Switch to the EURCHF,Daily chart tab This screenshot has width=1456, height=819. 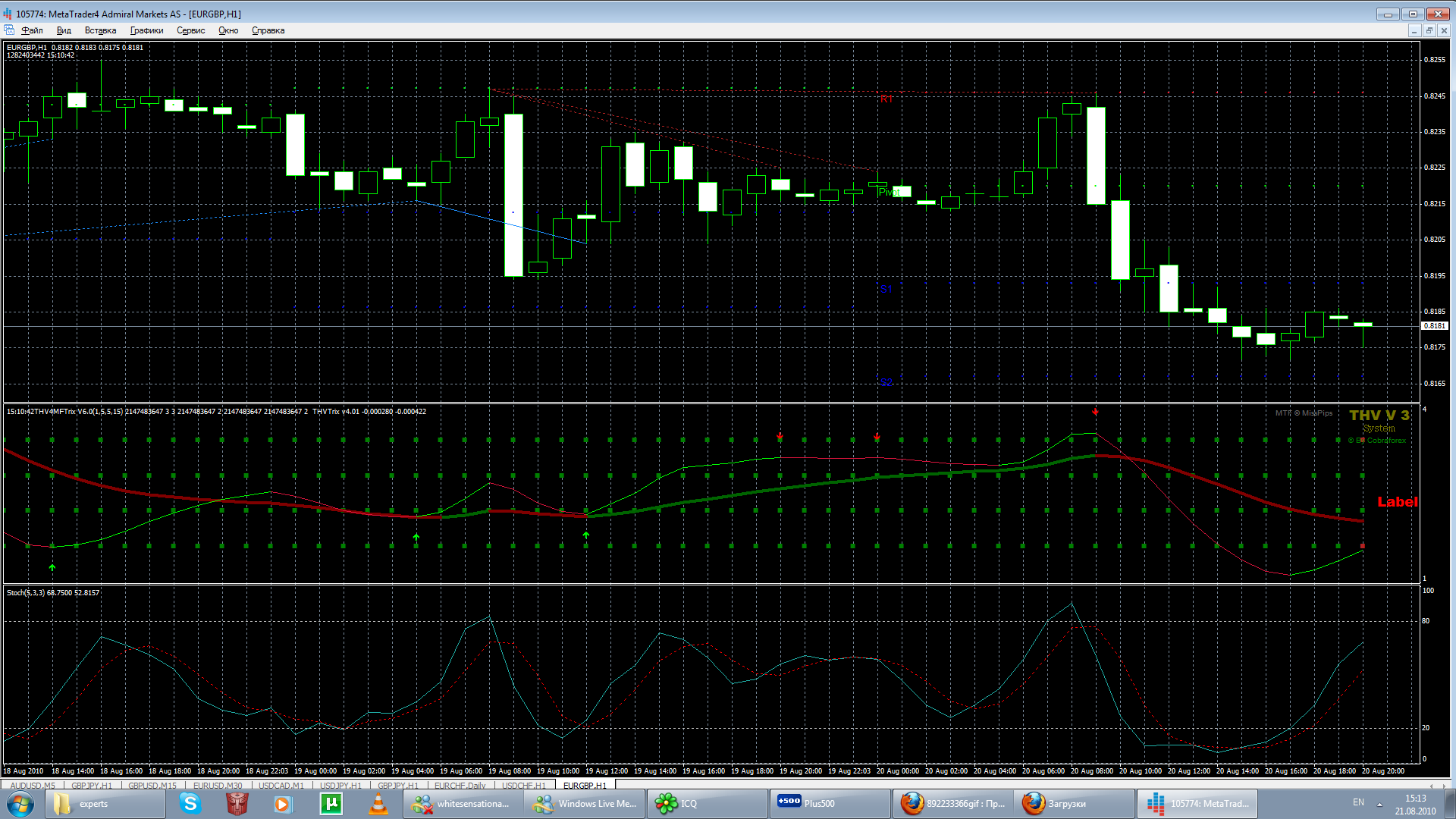coord(460,785)
